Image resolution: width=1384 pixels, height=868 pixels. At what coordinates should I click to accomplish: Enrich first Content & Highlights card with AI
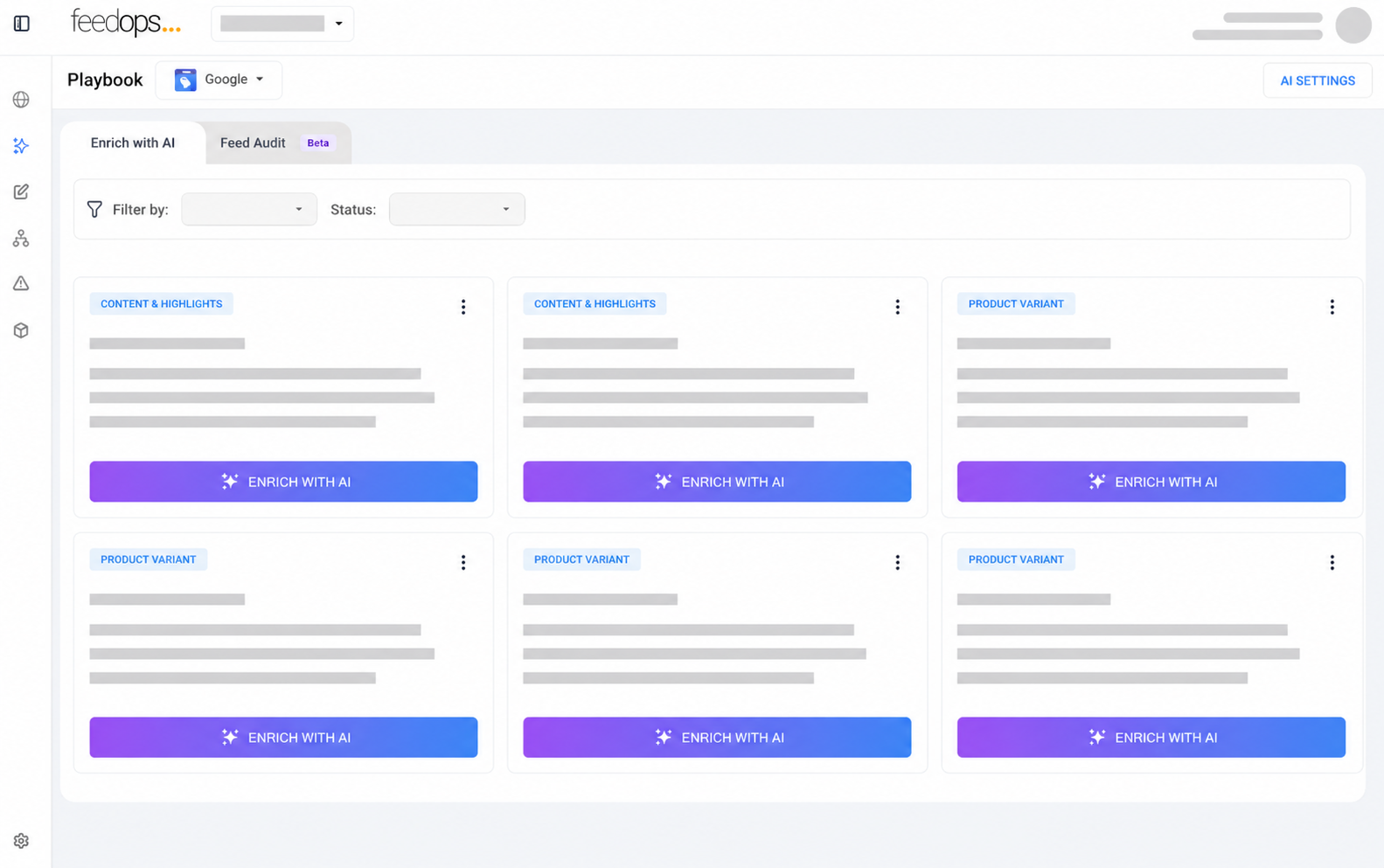click(x=283, y=482)
